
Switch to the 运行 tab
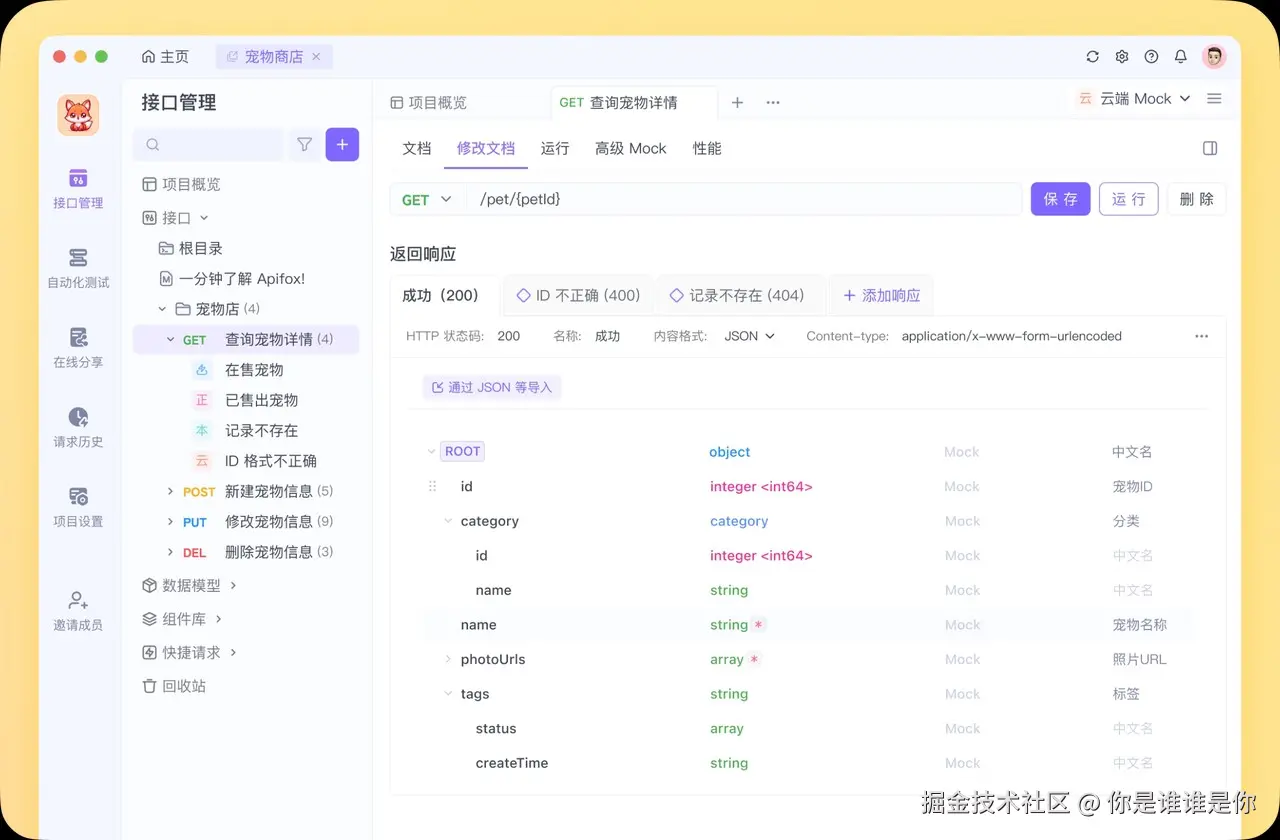coord(554,148)
